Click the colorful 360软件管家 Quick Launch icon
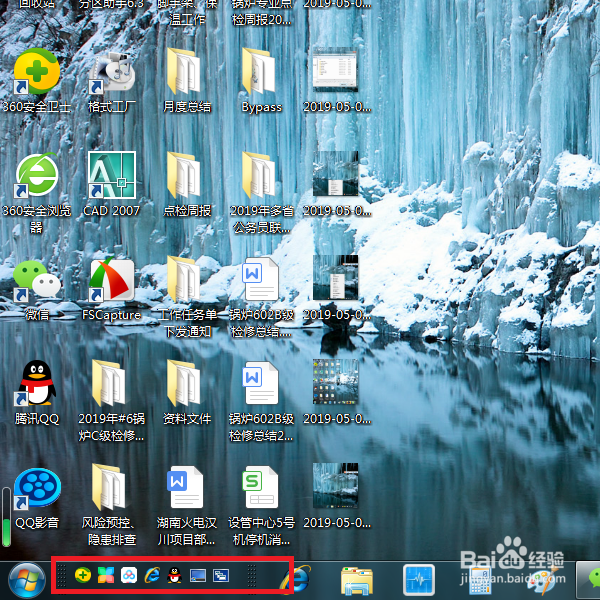Screen dimensions: 600x600 [106, 575]
